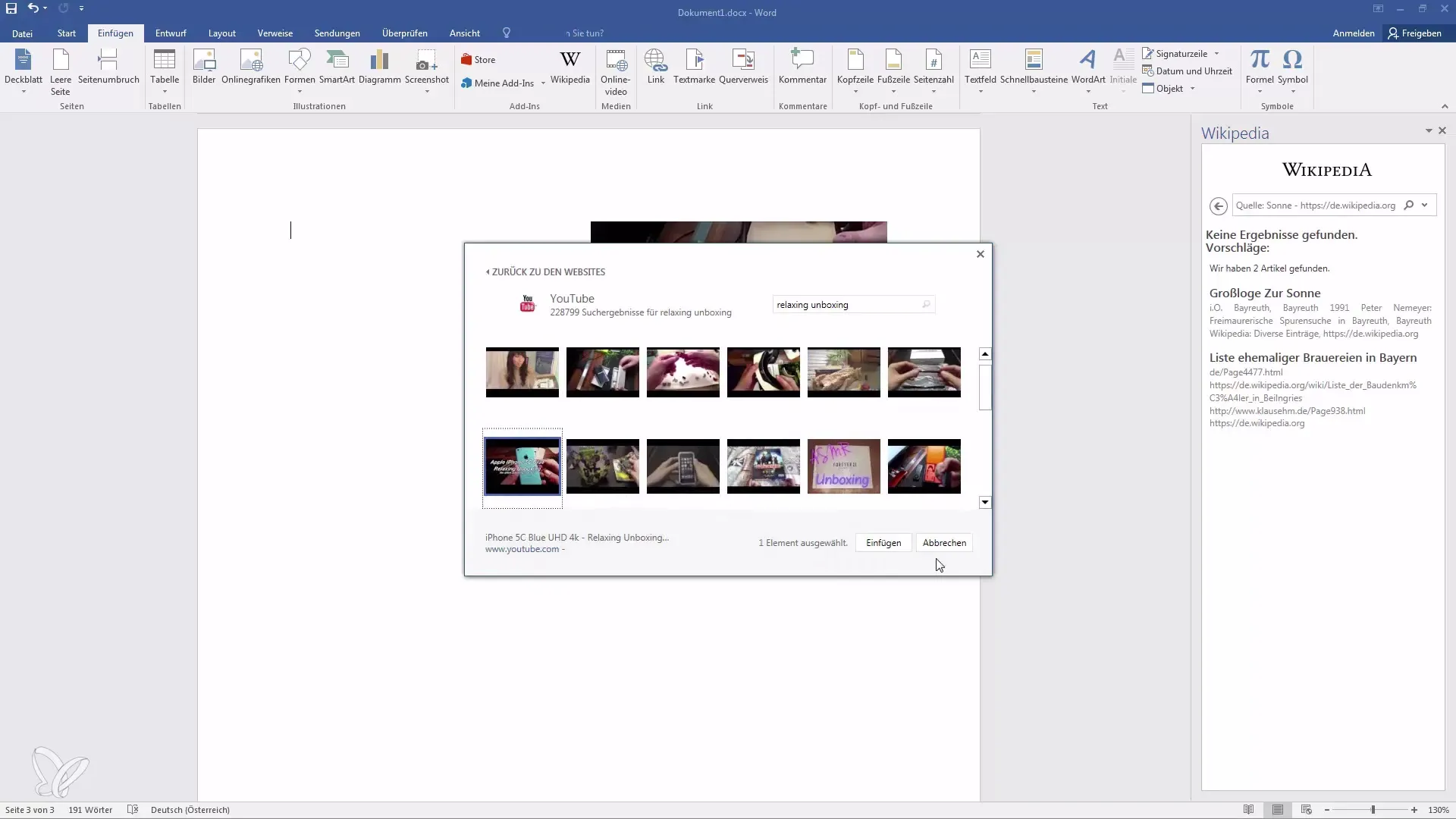1456x819 pixels.
Task: Open the Ansicht tab
Action: (465, 33)
